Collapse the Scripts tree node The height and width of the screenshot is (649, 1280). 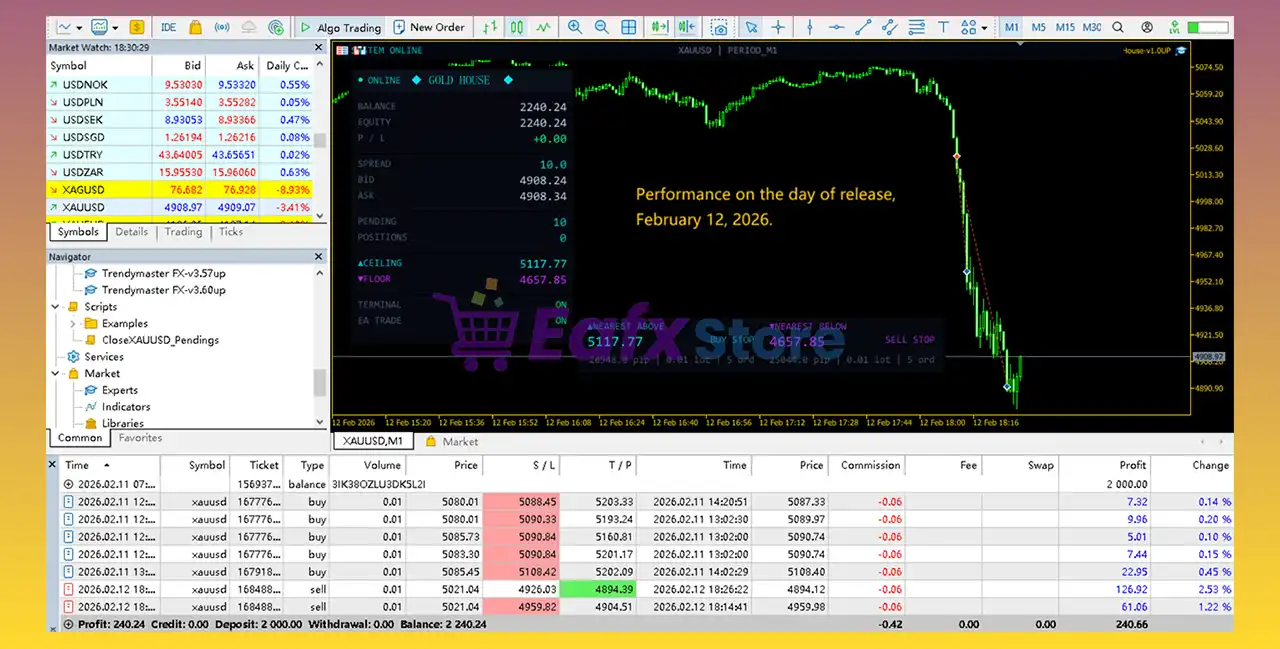click(x=59, y=307)
